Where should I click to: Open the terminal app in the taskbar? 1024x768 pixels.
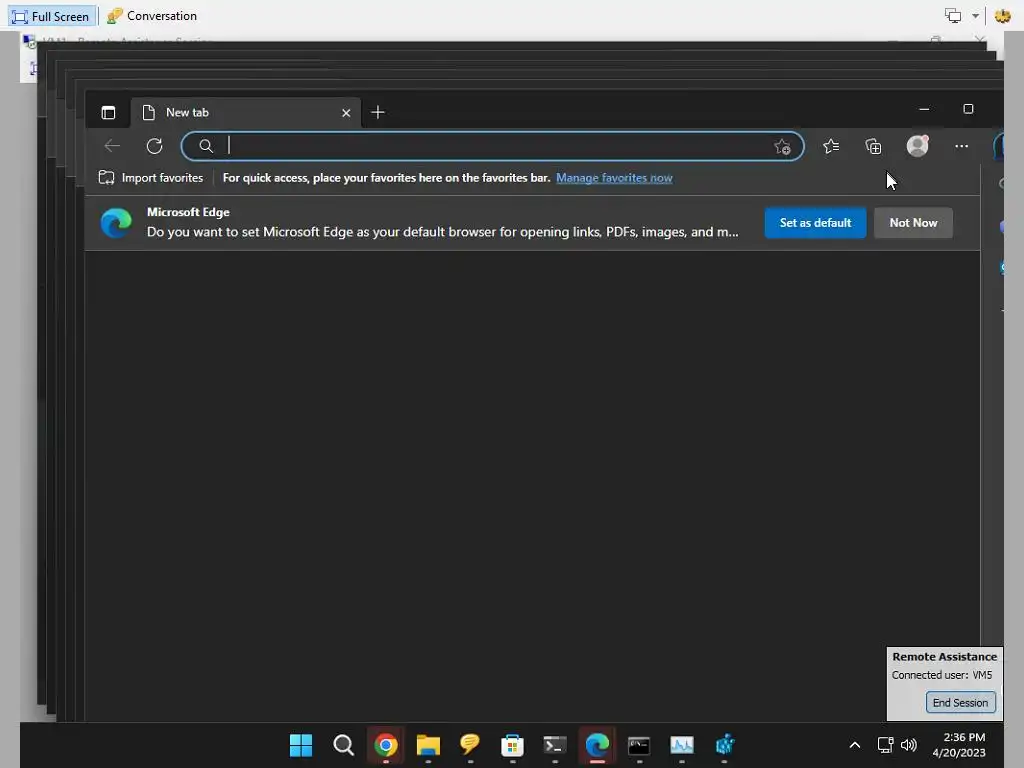pos(554,745)
